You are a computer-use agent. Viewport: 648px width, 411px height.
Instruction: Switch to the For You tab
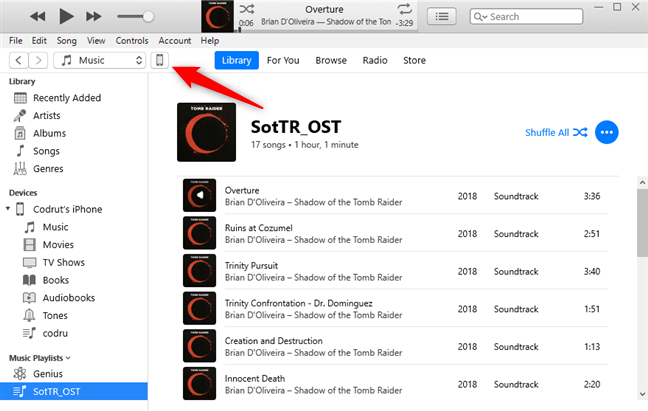point(283,60)
